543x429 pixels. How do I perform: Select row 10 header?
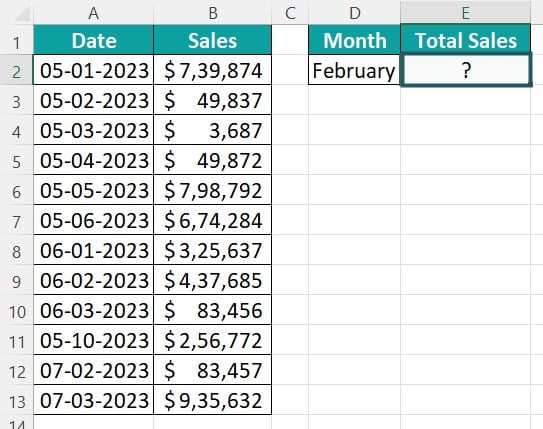click(x=16, y=311)
